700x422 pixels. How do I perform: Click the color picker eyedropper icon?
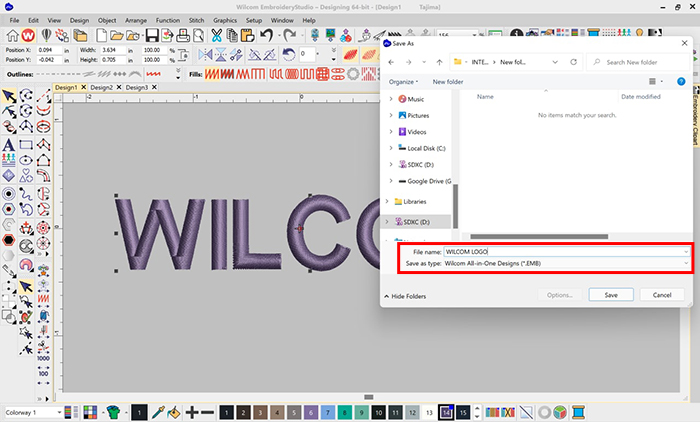click(x=158, y=412)
